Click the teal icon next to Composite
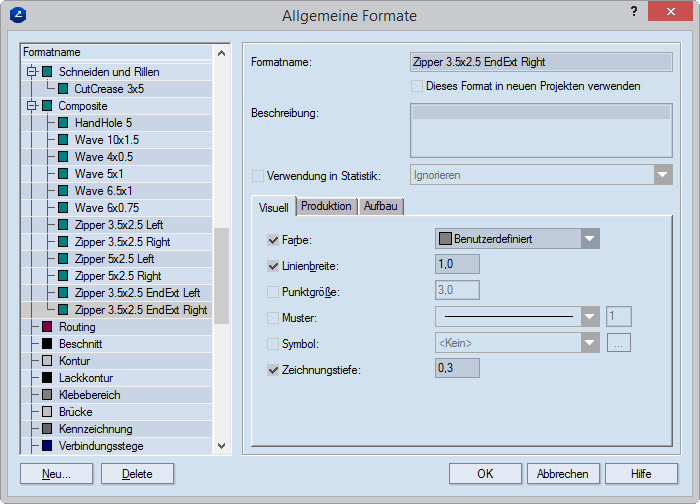 47,106
